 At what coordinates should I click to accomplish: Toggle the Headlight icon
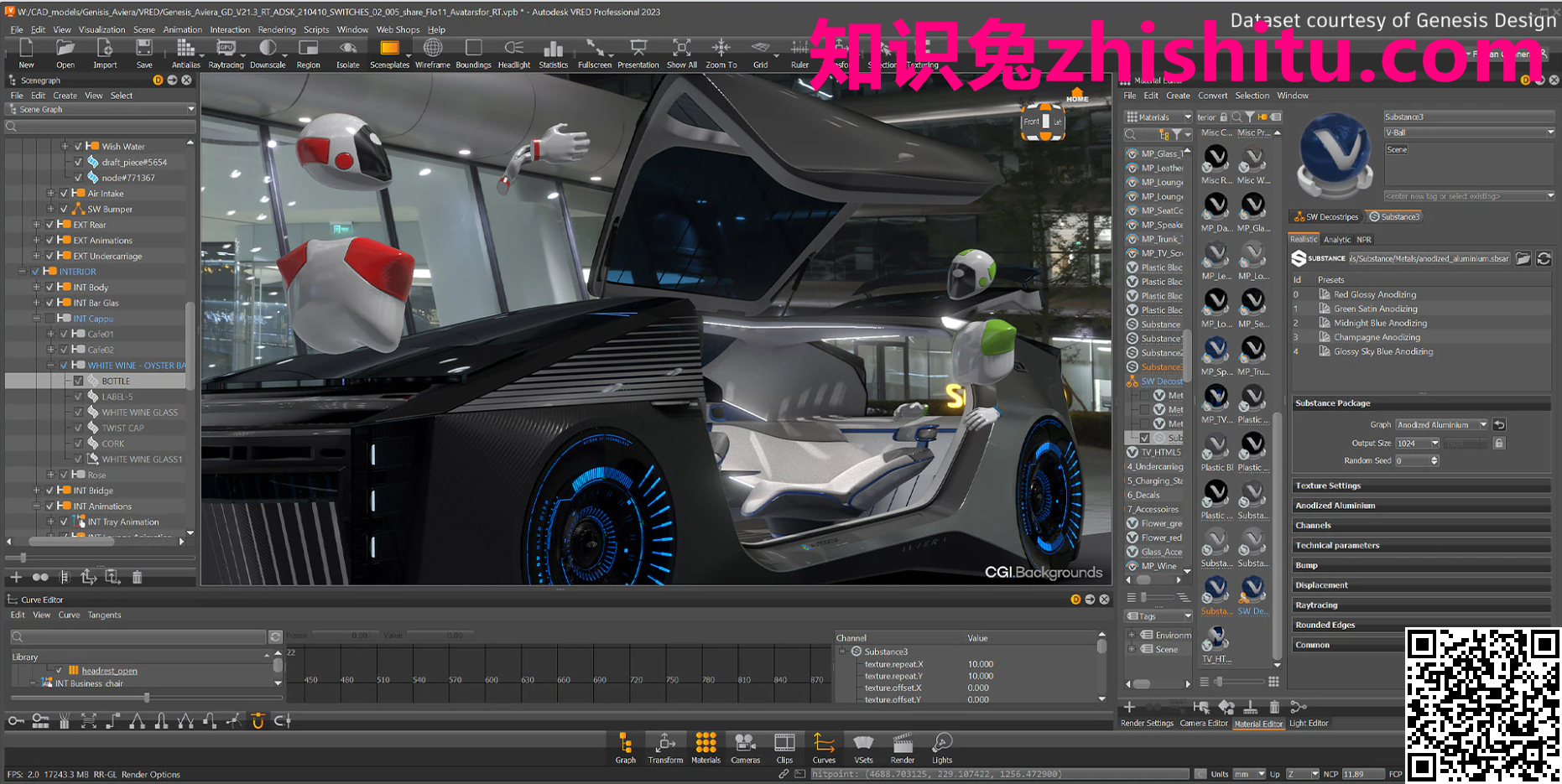514,54
